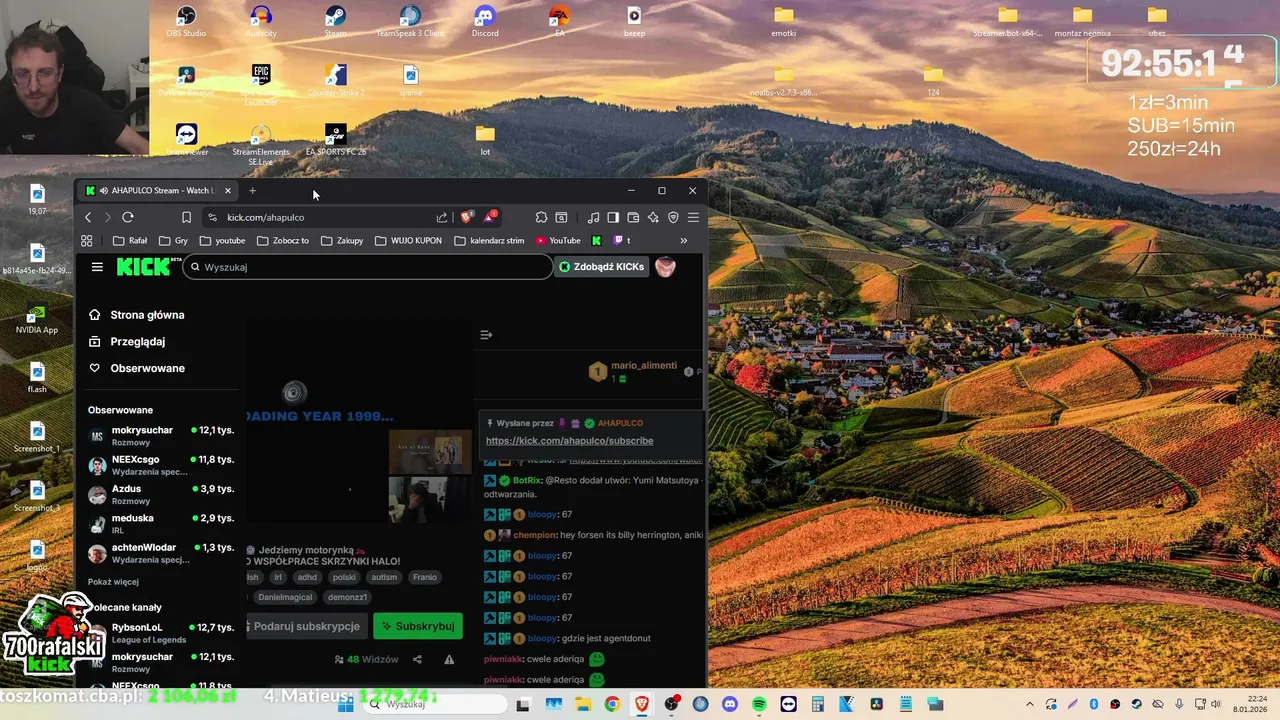Click the 'Zdobądź KICKs' button

pos(601,267)
